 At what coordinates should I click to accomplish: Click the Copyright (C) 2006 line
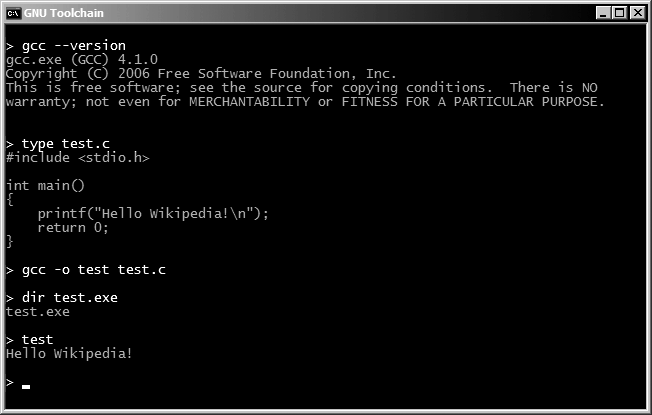click(201, 74)
